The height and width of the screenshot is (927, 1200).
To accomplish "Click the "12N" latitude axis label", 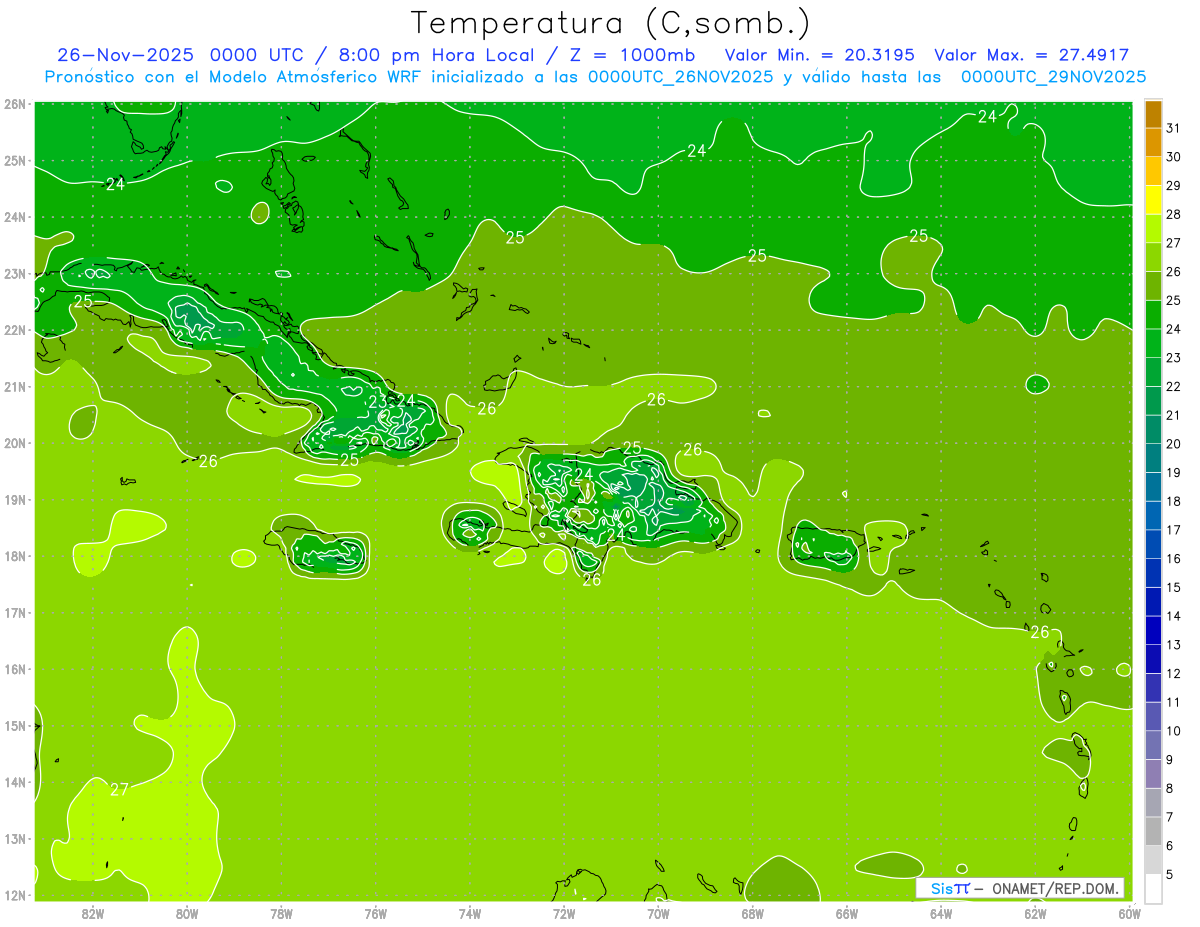I will coord(15,895).
